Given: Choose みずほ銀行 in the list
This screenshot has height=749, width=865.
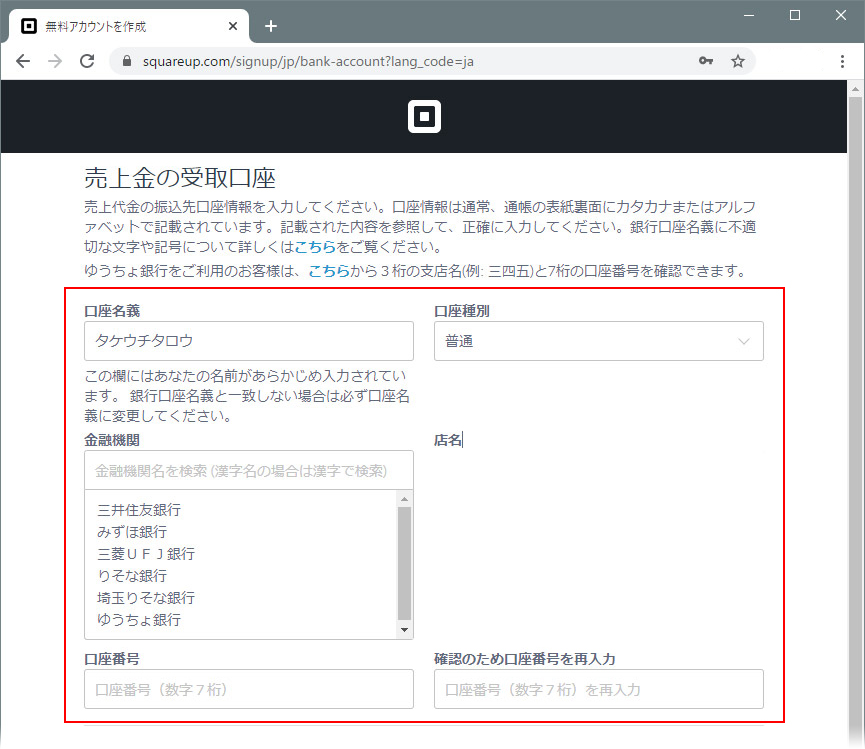Looking at the screenshot, I should pyautogui.click(x=132, y=532).
